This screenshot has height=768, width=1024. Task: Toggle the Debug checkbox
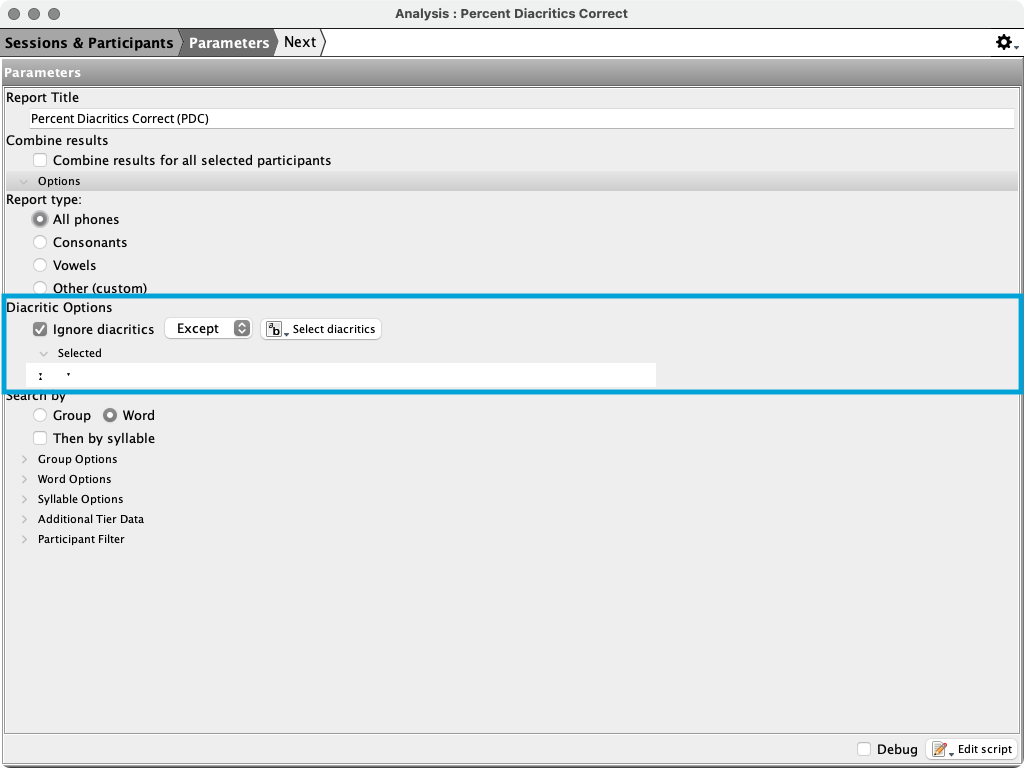pos(864,749)
